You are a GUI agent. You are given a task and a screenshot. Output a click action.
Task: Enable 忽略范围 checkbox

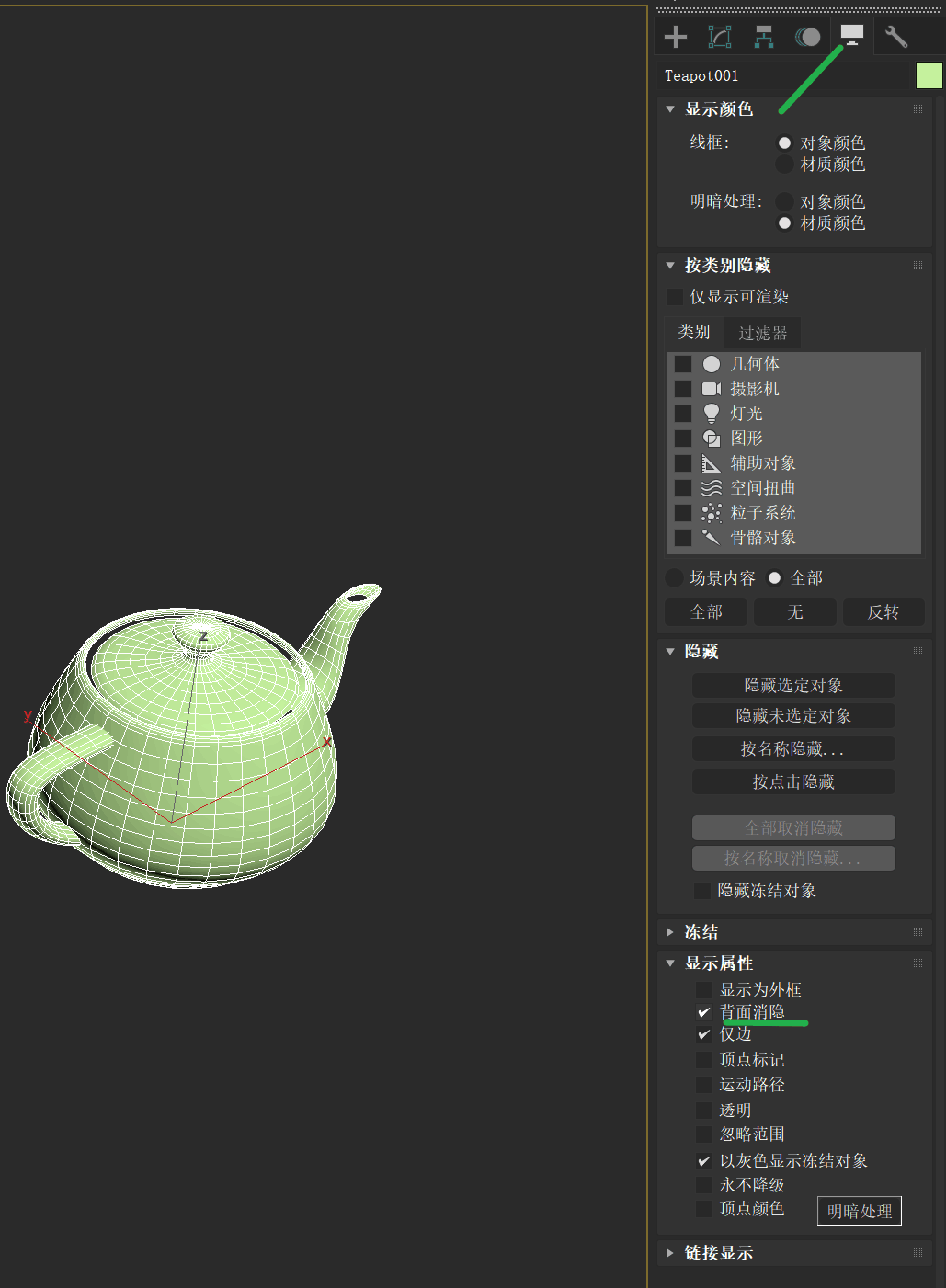point(704,1134)
